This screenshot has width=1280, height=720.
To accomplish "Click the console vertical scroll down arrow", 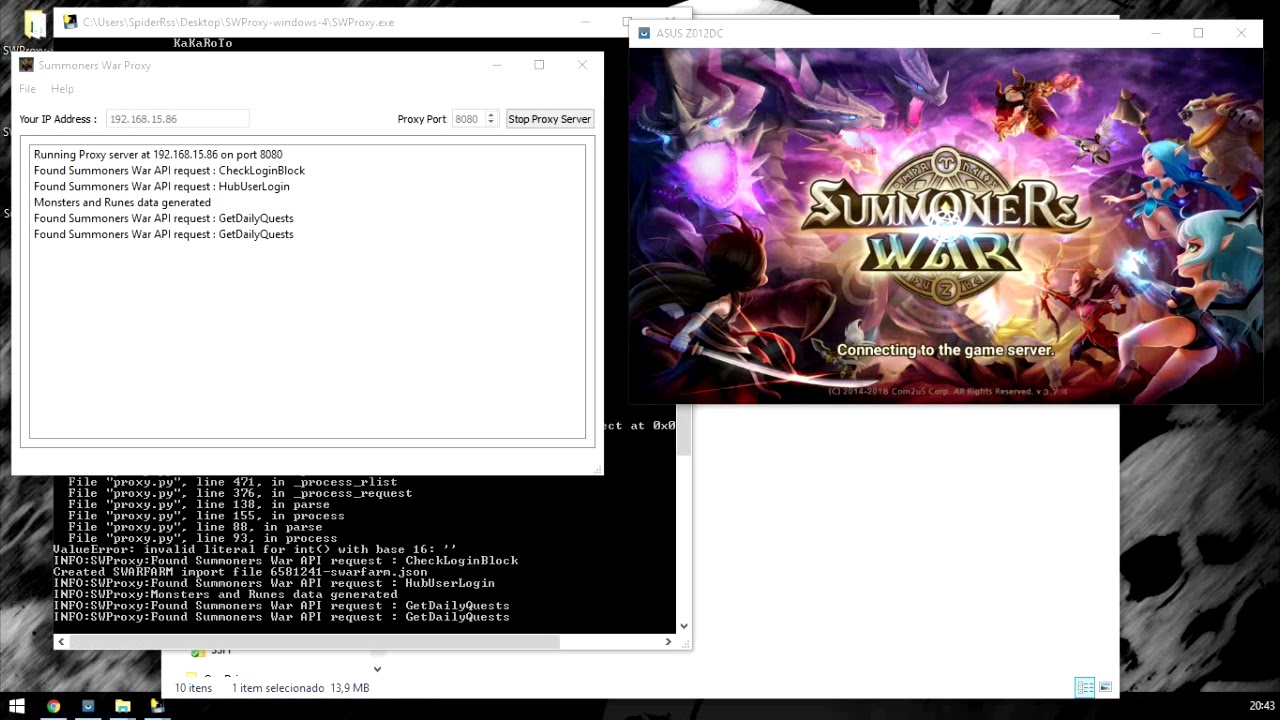I will pyautogui.click(x=684, y=626).
